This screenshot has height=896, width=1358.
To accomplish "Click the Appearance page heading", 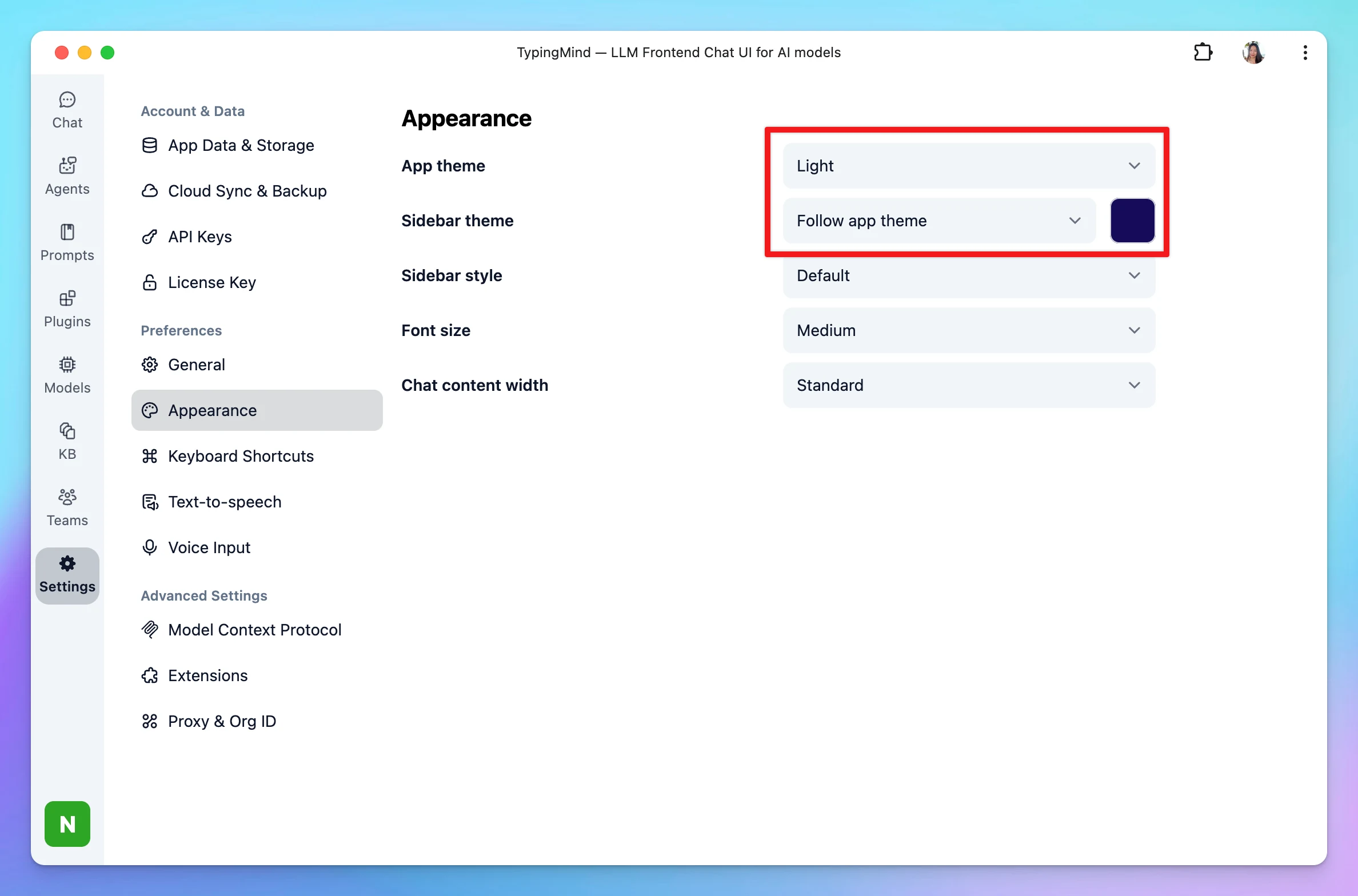I will click(466, 118).
